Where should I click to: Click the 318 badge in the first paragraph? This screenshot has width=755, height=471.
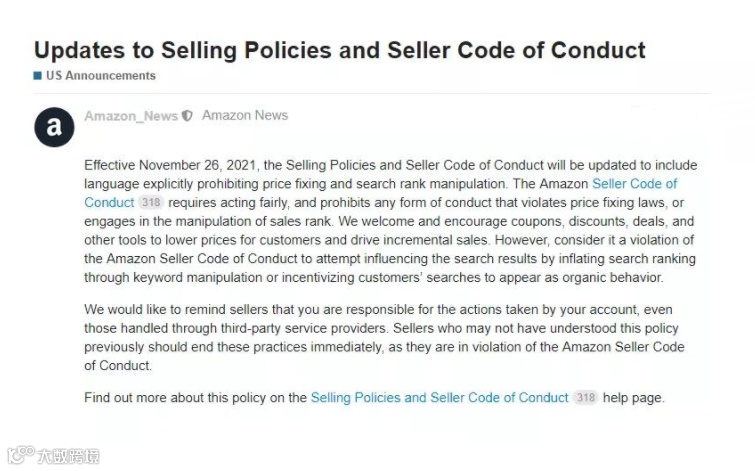pos(150,202)
